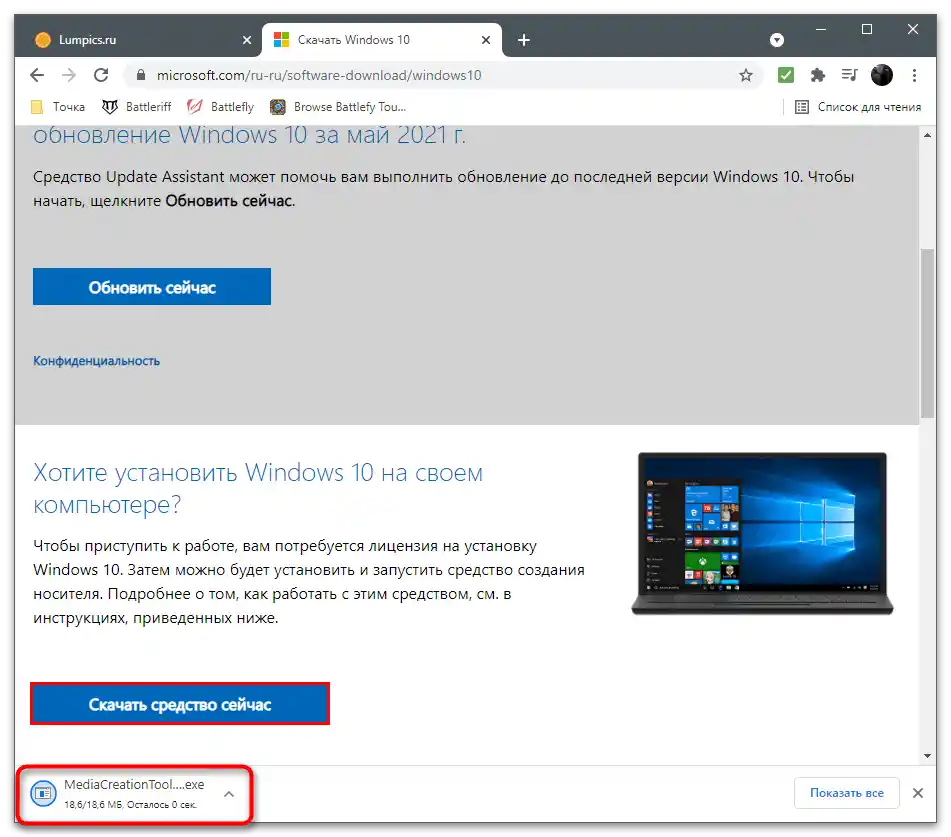
Task: Select the Скачать Windows 10 tab
Action: (x=382, y=40)
